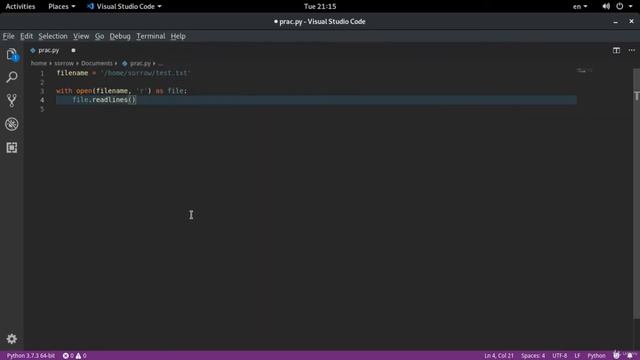Screen dimensions: 640x360
Task: Click line number 4 in gutter
Action: point(42,100)
